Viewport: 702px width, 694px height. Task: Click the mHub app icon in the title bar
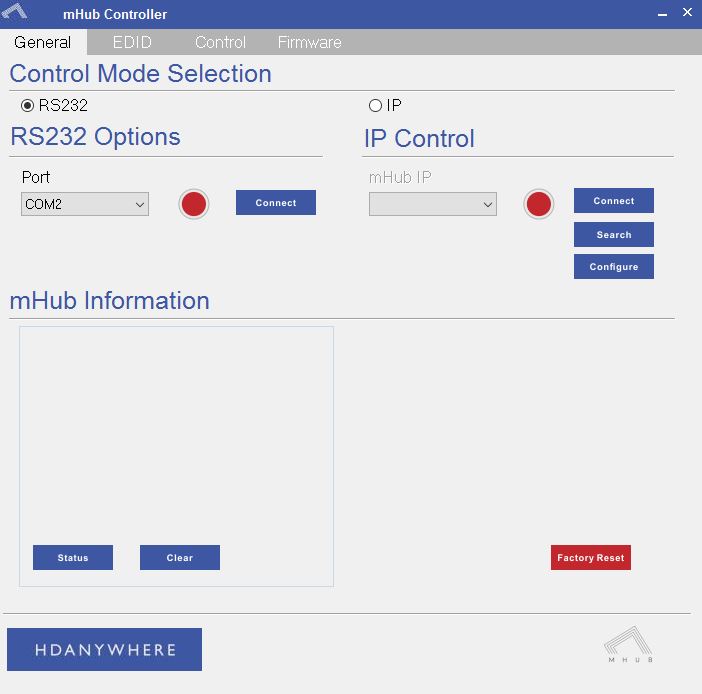[x=14, y=12]
